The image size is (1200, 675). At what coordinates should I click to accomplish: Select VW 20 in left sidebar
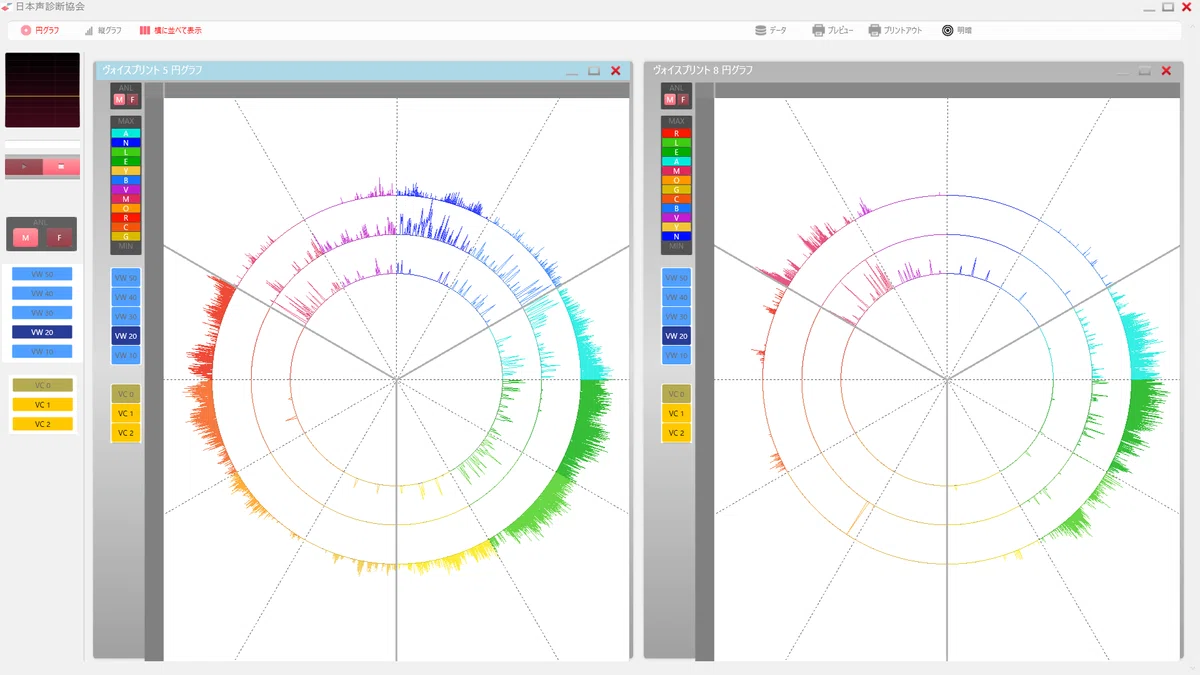[x=42, y=332]
